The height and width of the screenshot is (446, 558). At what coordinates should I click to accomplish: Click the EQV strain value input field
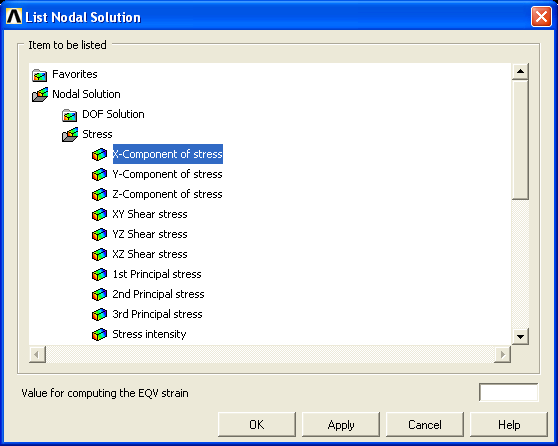[509, 392]
